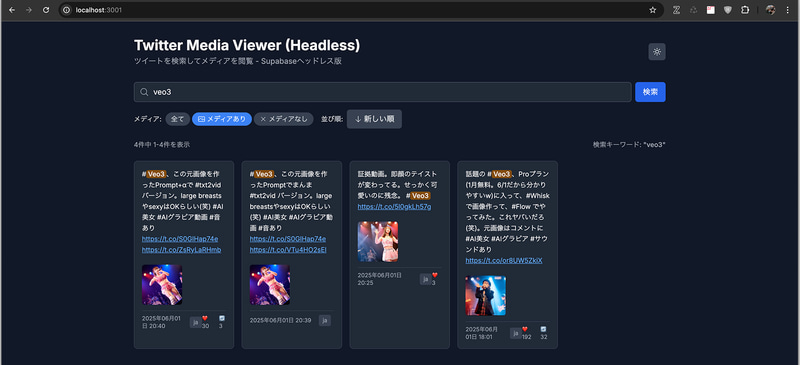Reload the localhost:3001 page
This screenshot has width=800, height=365.
click(x=46, y=10)
